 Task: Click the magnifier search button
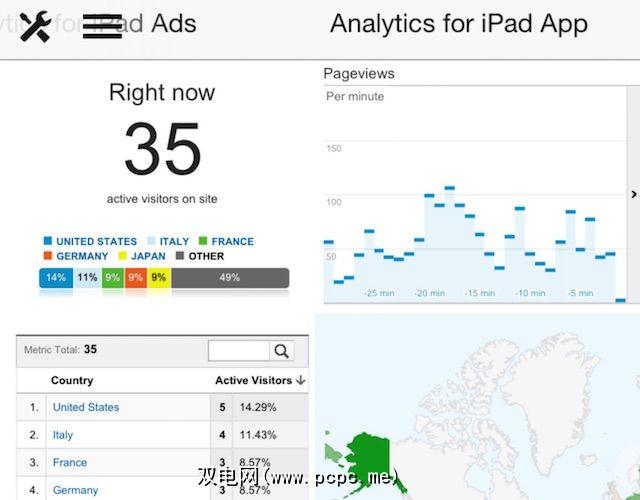282,351
